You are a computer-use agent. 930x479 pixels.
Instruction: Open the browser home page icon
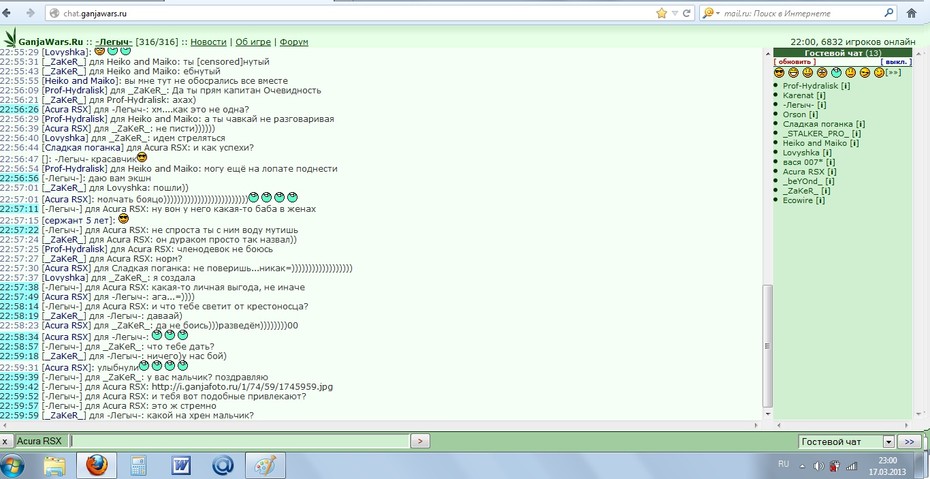point(912,13)
